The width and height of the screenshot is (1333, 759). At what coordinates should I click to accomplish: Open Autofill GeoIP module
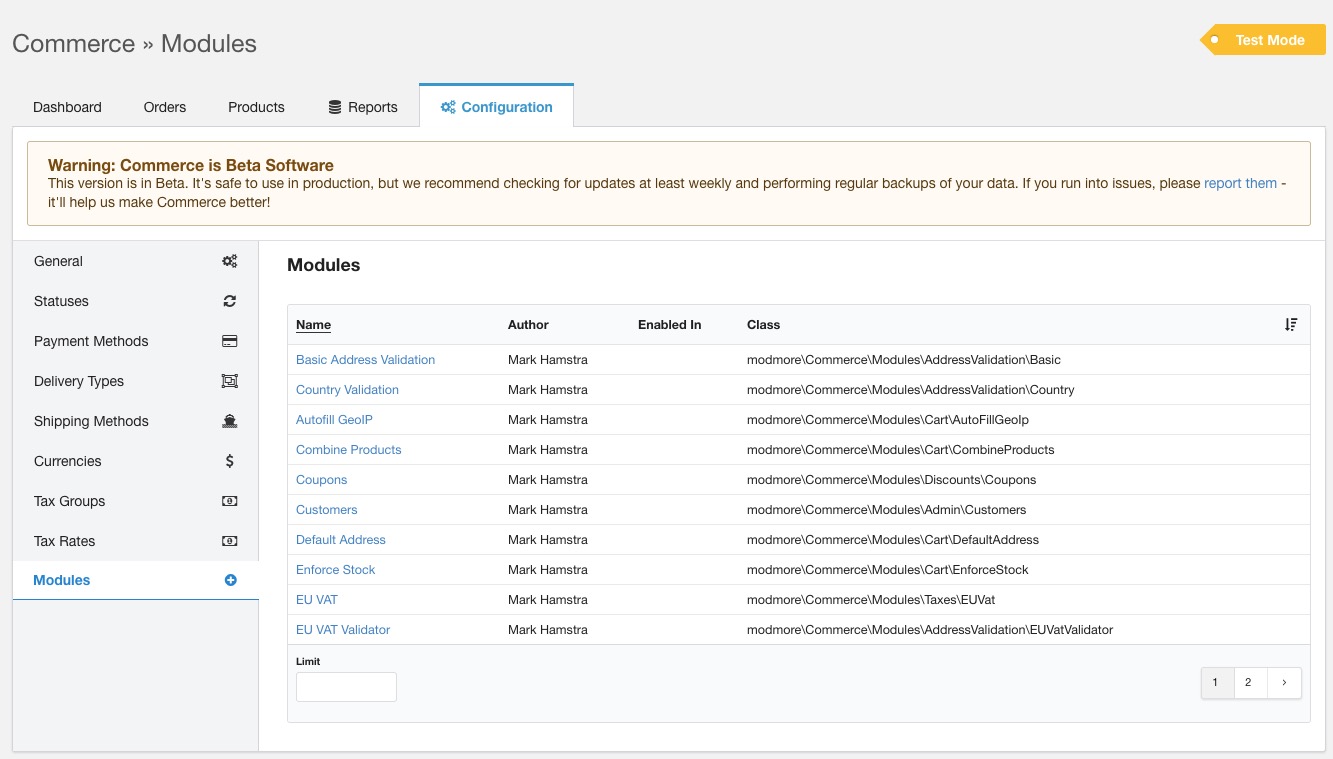point(334,420)
